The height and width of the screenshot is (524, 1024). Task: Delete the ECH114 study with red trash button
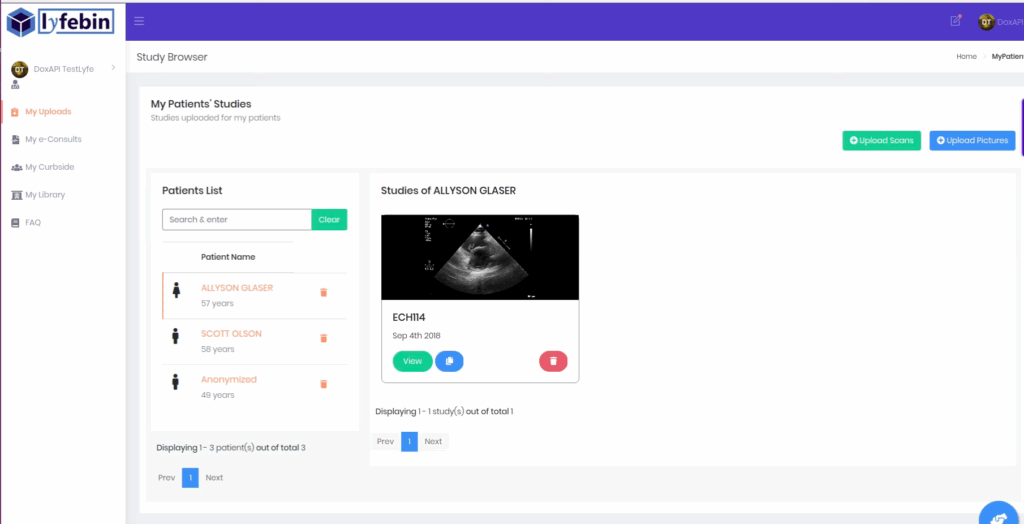tap(553, 361)
